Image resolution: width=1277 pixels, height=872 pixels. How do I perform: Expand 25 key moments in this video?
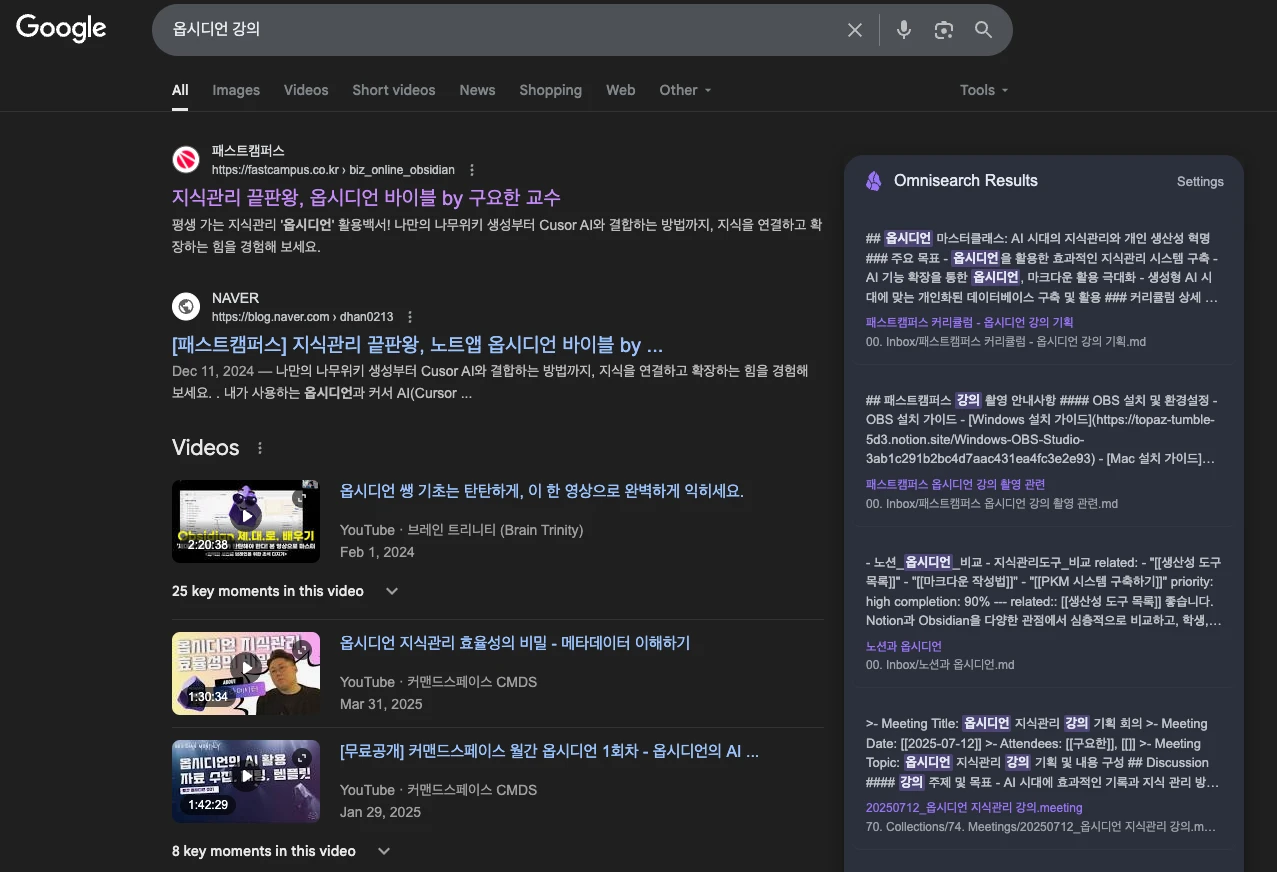(x=285, y=591)
